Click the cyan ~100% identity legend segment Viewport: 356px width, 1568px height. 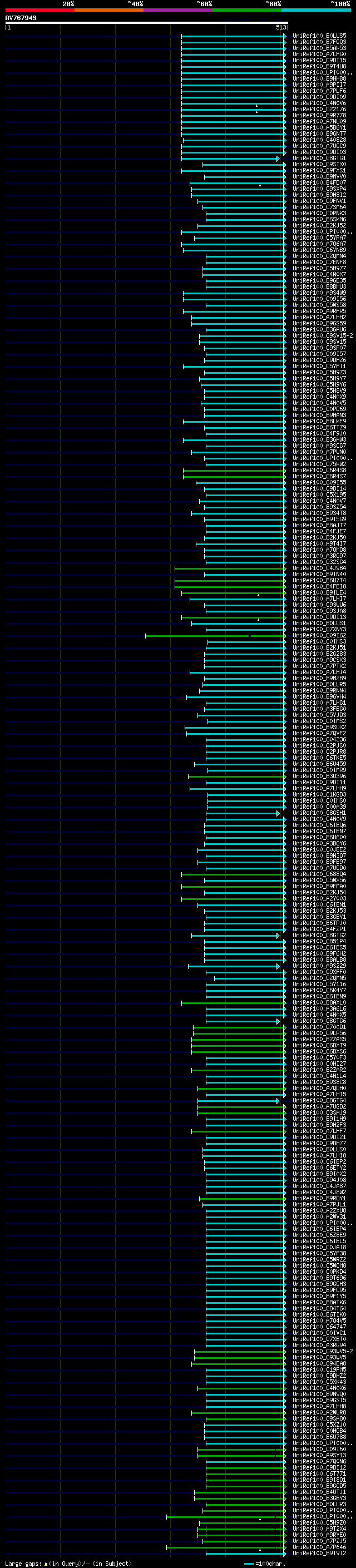point(316,10)
